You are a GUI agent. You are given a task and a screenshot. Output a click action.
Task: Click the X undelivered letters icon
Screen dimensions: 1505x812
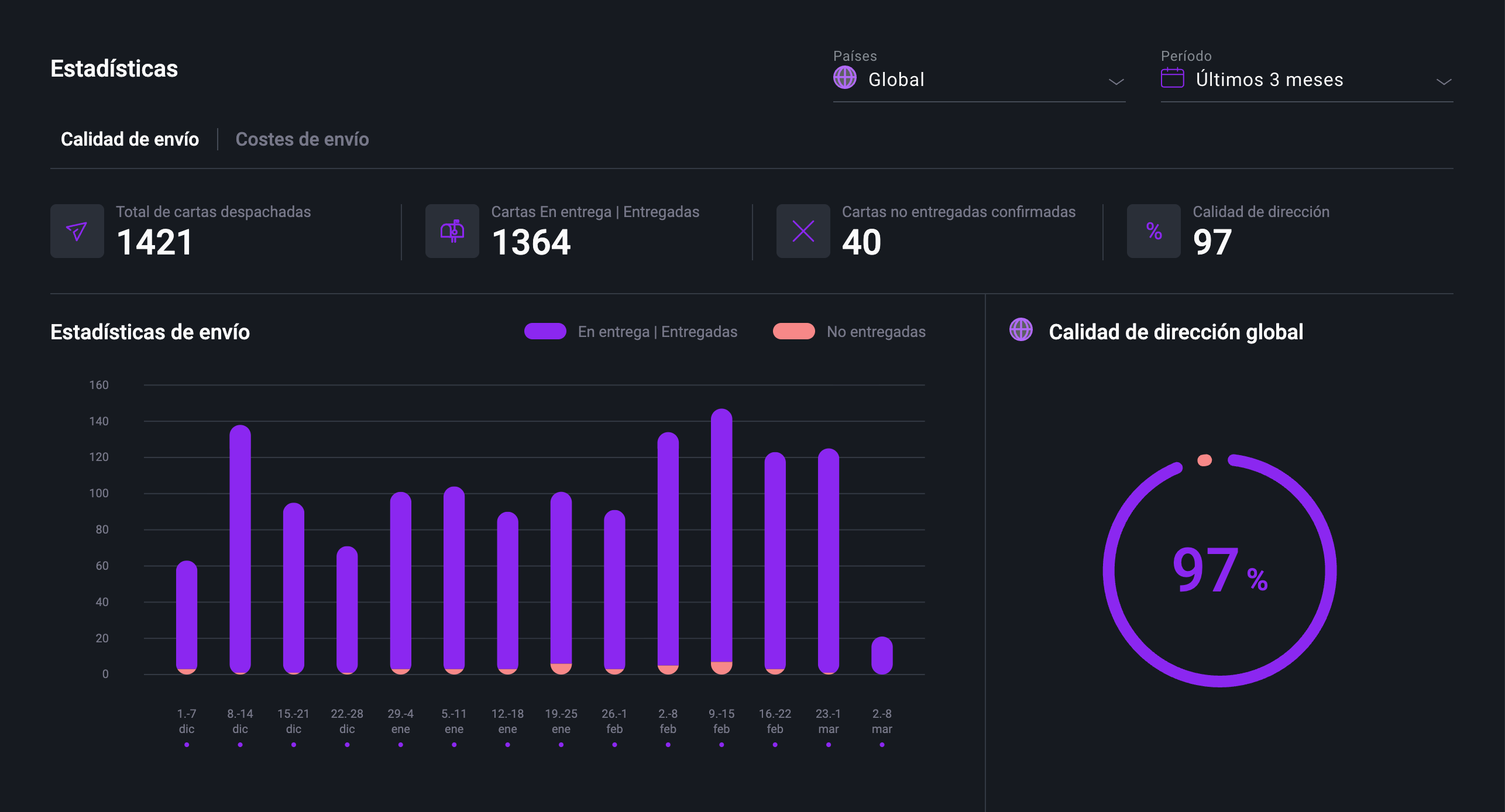coord(803,231)
